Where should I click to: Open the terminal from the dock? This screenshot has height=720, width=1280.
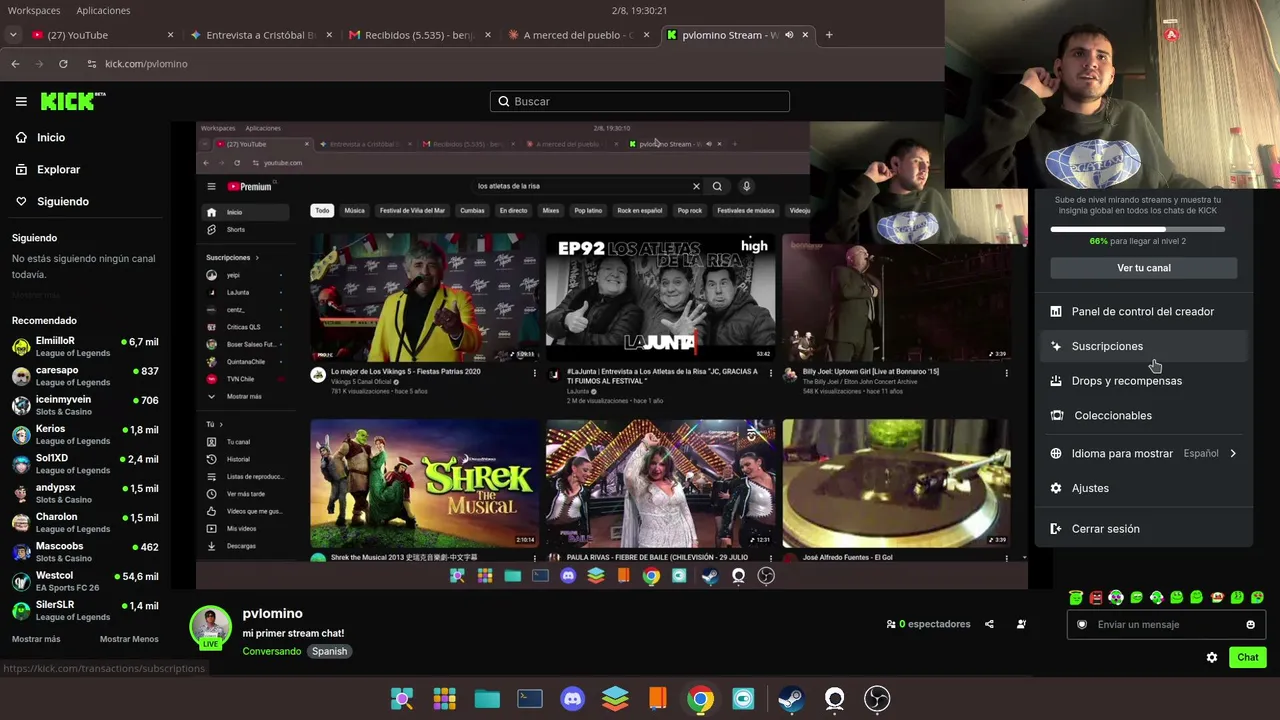click(530, 699)
